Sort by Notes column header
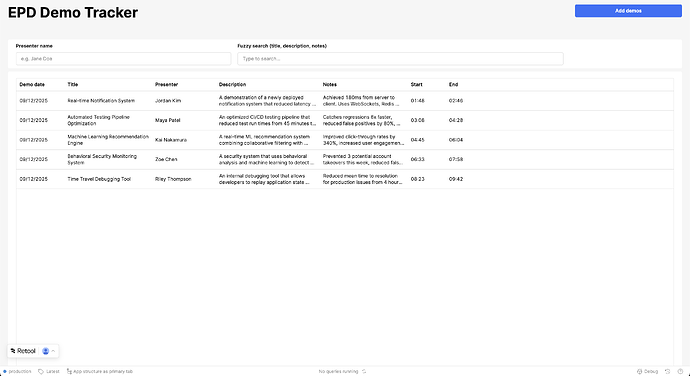Image resolution: width=690 pixels, height=376 pixels. (330, 85)
